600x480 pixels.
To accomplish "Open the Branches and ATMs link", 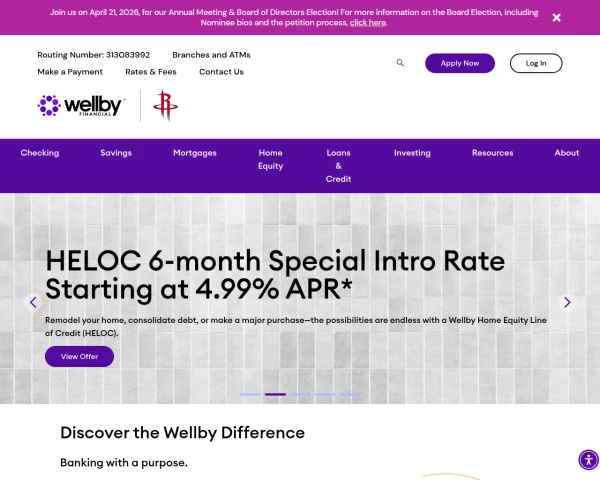I will click(211, 55).
